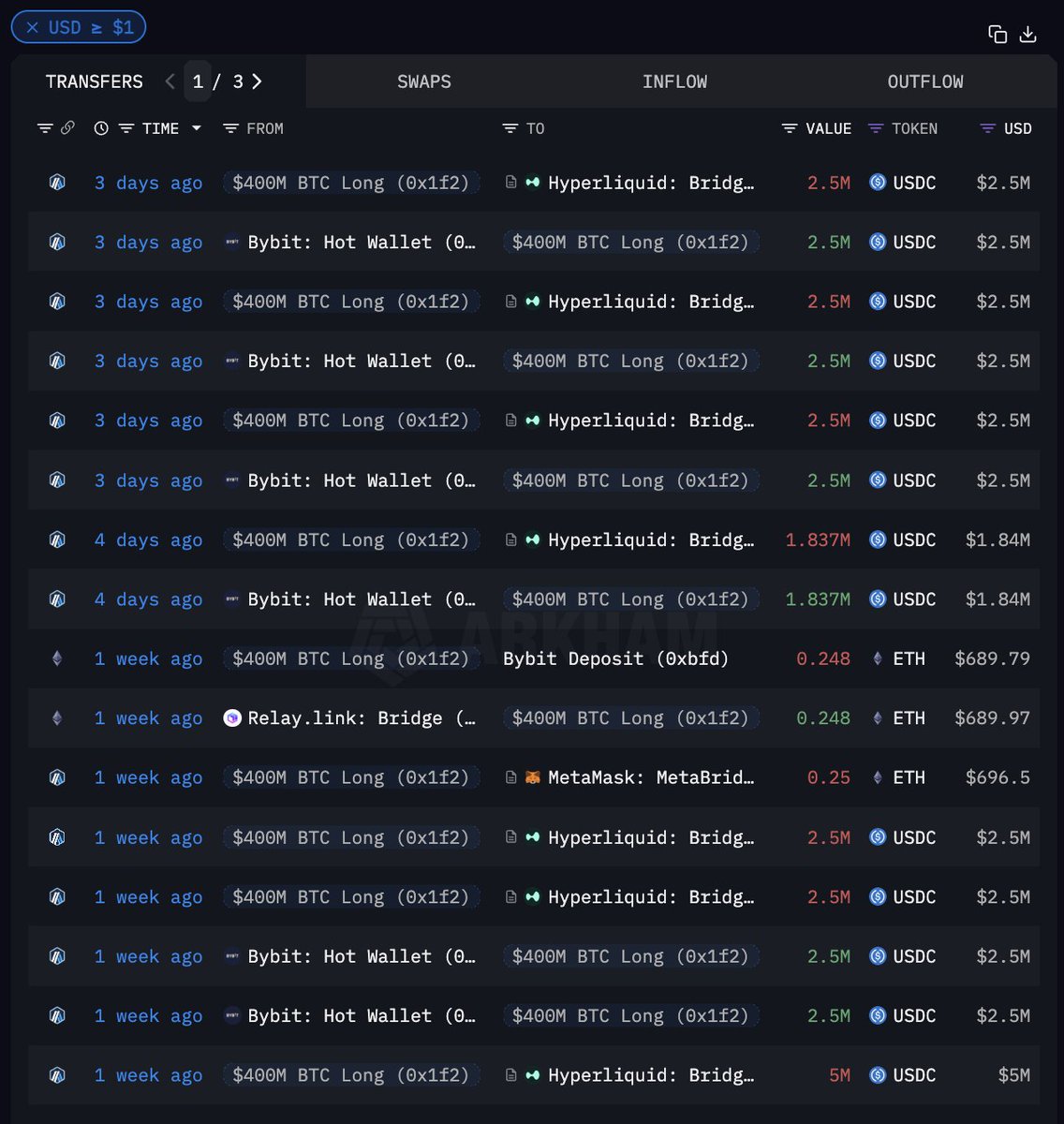Open Bybit: Hot Wallet in the green 1.837M row

click(x=362, y=599)
